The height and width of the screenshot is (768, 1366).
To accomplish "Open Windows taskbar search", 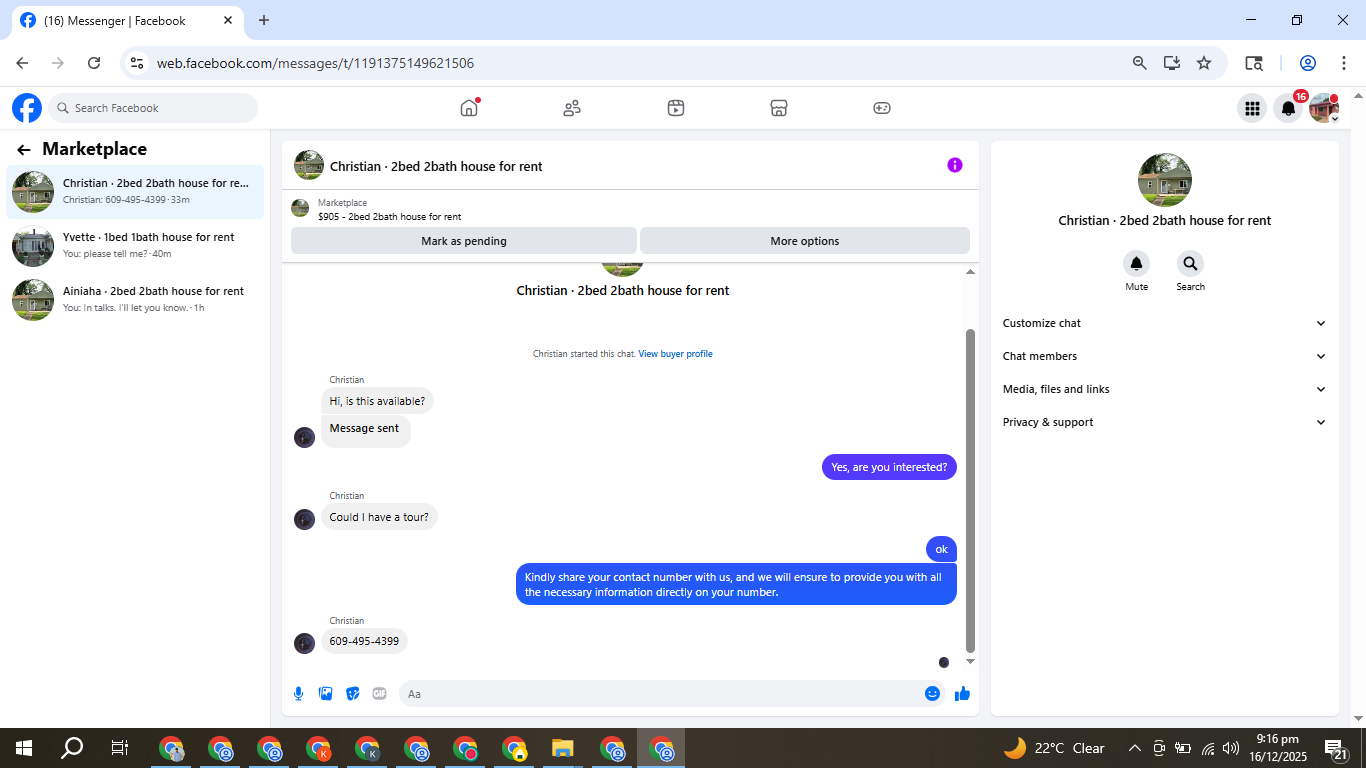I will coord(72,748).
